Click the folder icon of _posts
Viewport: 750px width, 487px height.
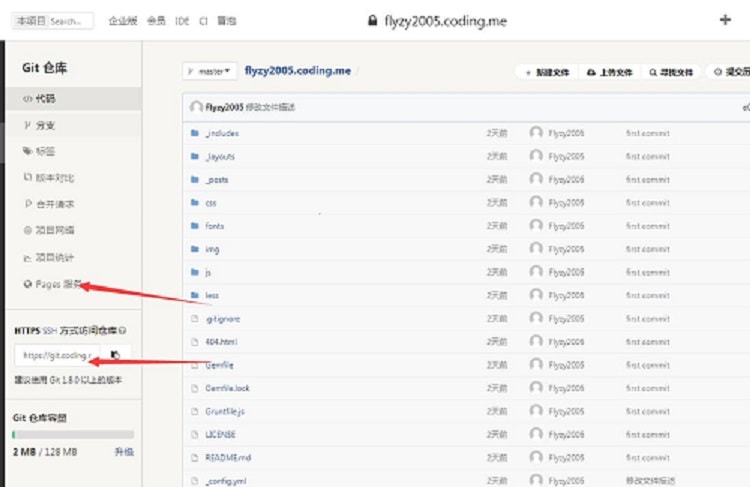coord(195,179)
